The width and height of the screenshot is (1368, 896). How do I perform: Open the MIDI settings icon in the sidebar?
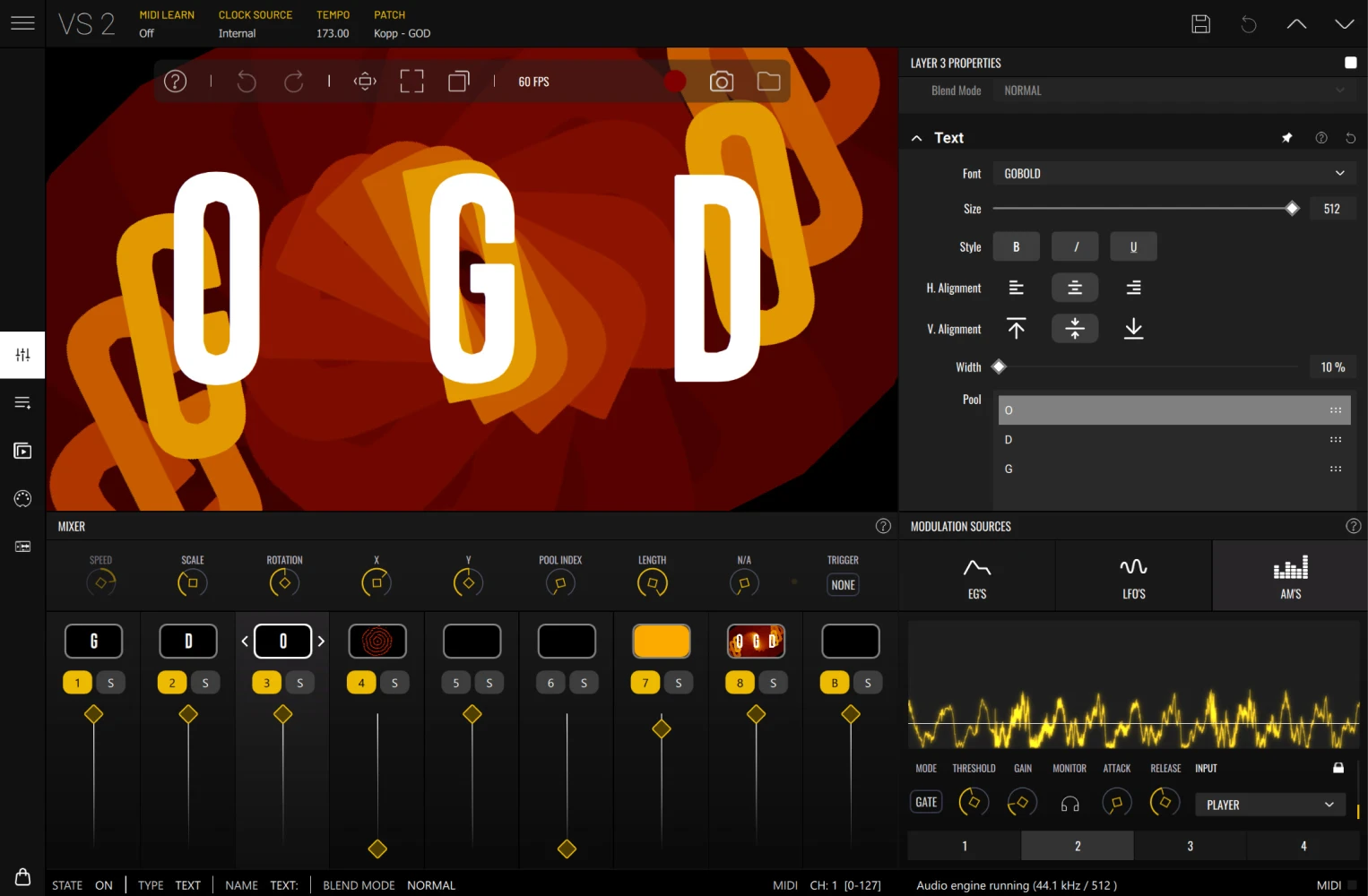(22, 498)
